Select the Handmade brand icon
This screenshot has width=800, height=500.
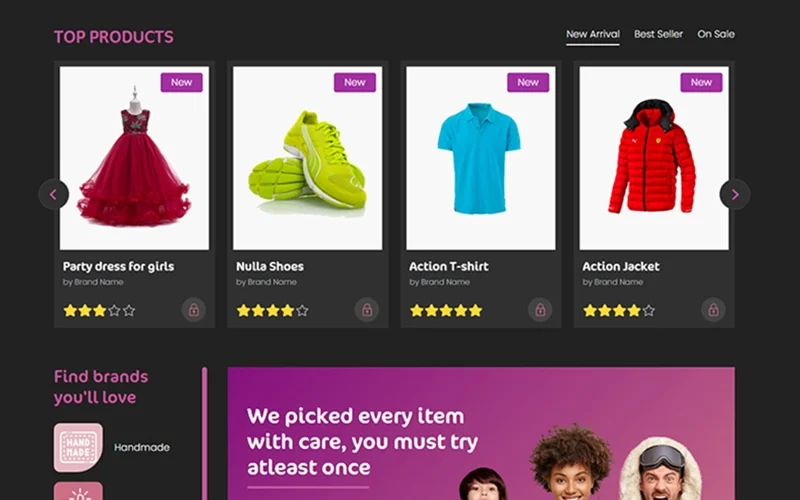click(x=78, y=447)
